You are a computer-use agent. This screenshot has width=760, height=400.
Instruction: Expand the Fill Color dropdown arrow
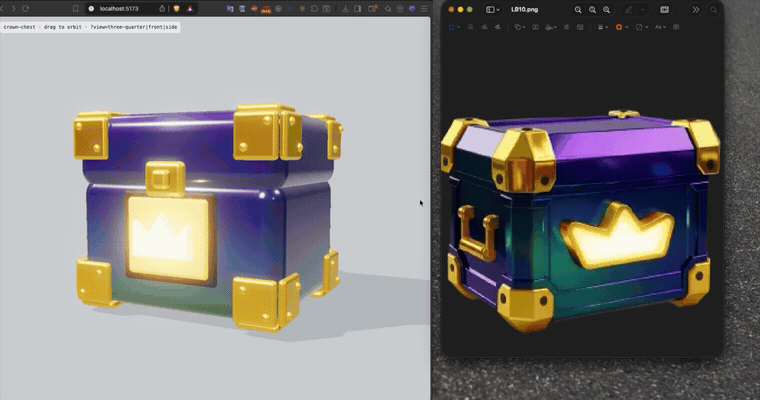[x=647, y=27]
